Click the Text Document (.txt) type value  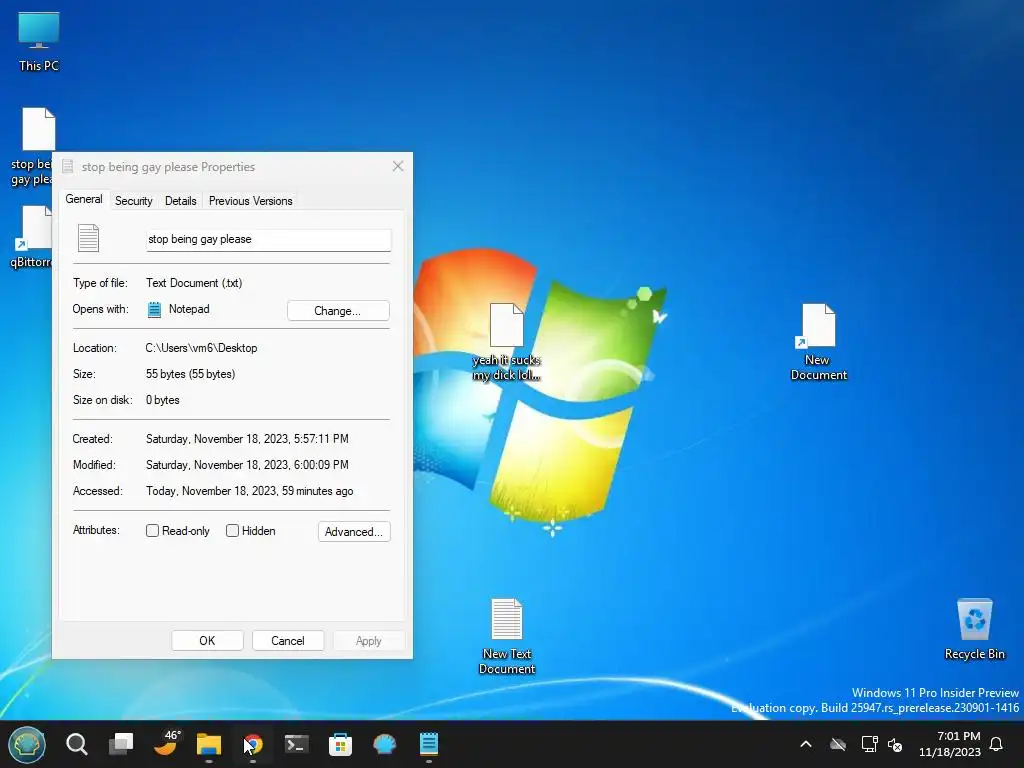click(194, 283)
